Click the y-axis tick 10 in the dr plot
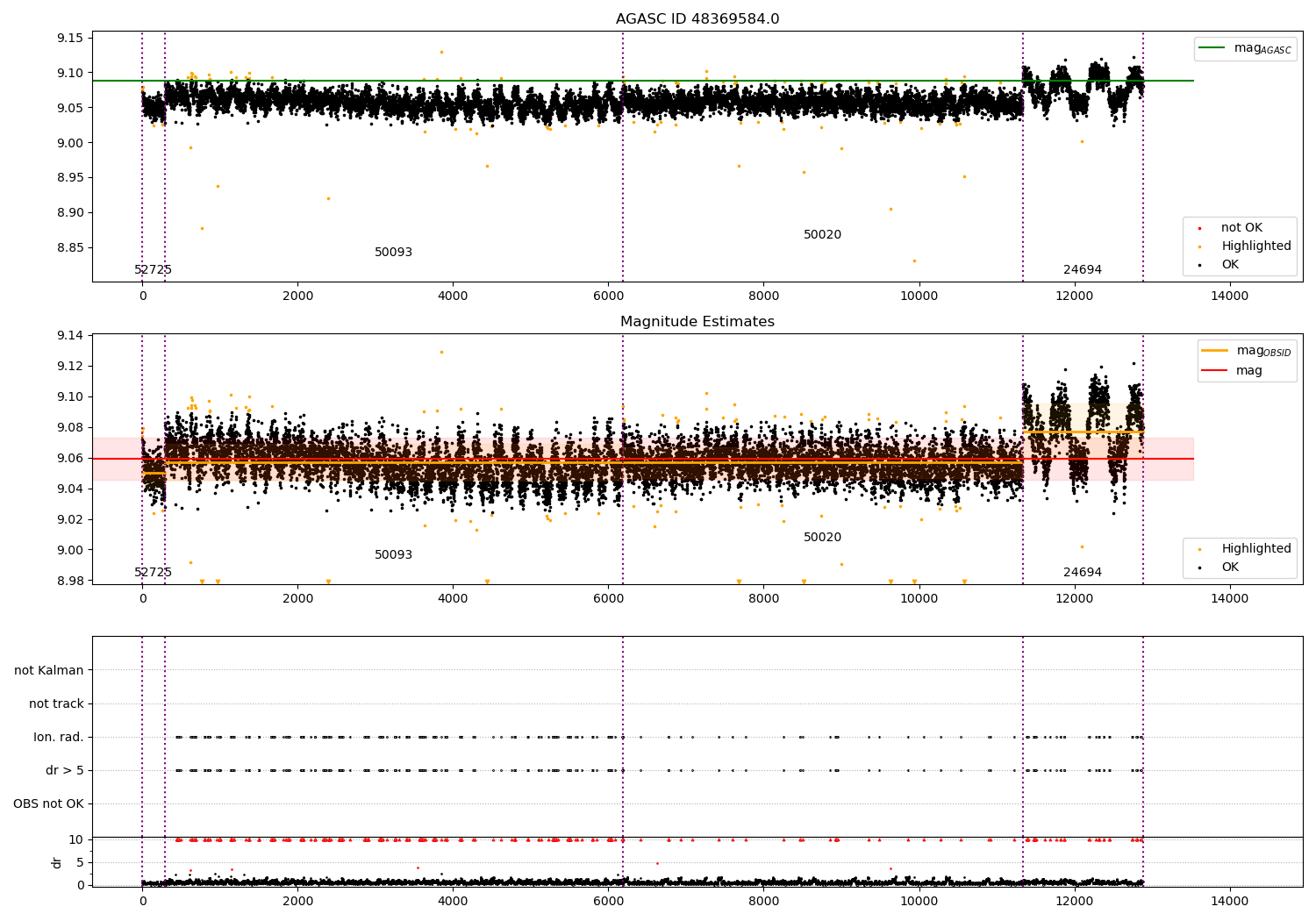This screenshot has width=1316, height=921. coord(76,839)
